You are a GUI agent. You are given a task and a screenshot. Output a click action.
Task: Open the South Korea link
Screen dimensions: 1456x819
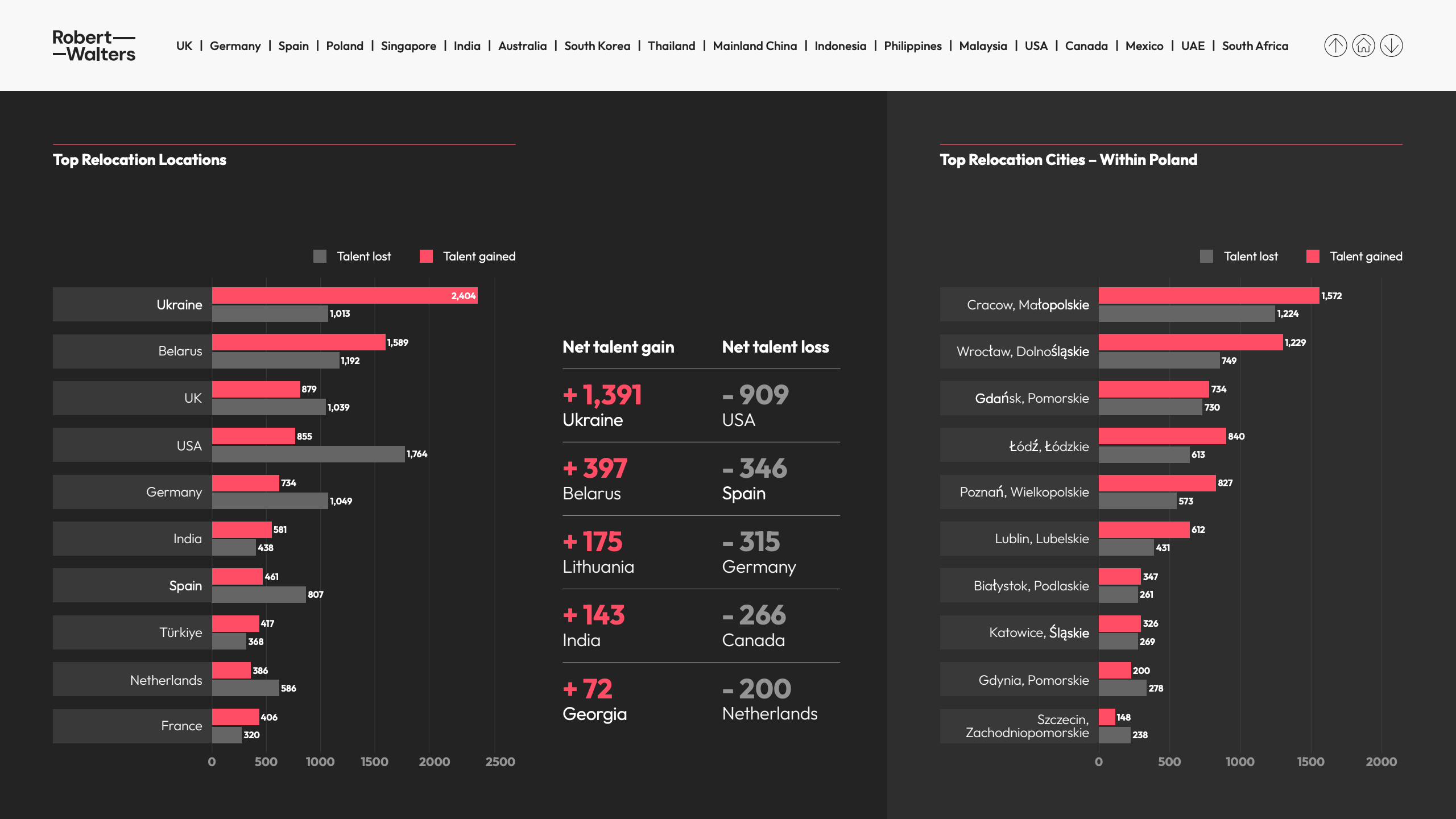(597, 46)
